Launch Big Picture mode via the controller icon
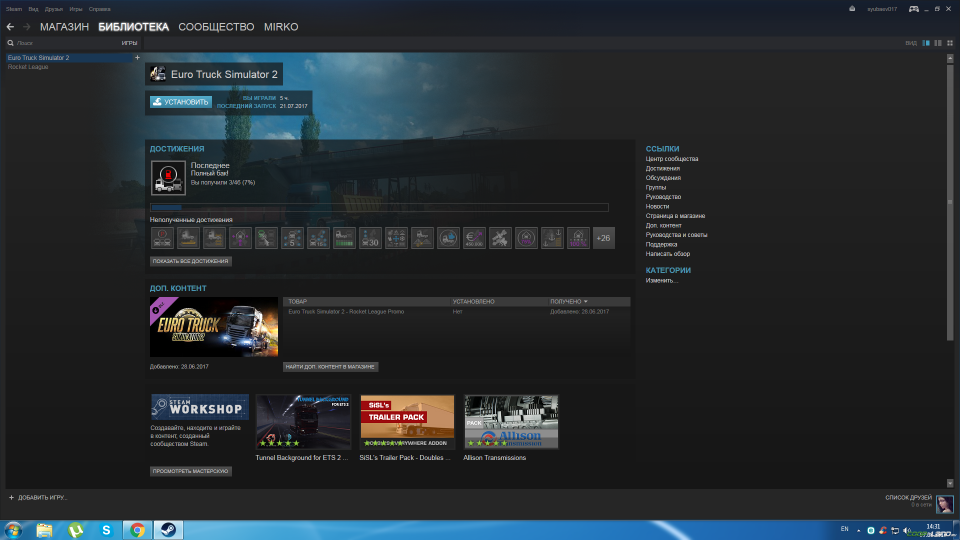This screenshot has height=540, width=960. (913, 9)
